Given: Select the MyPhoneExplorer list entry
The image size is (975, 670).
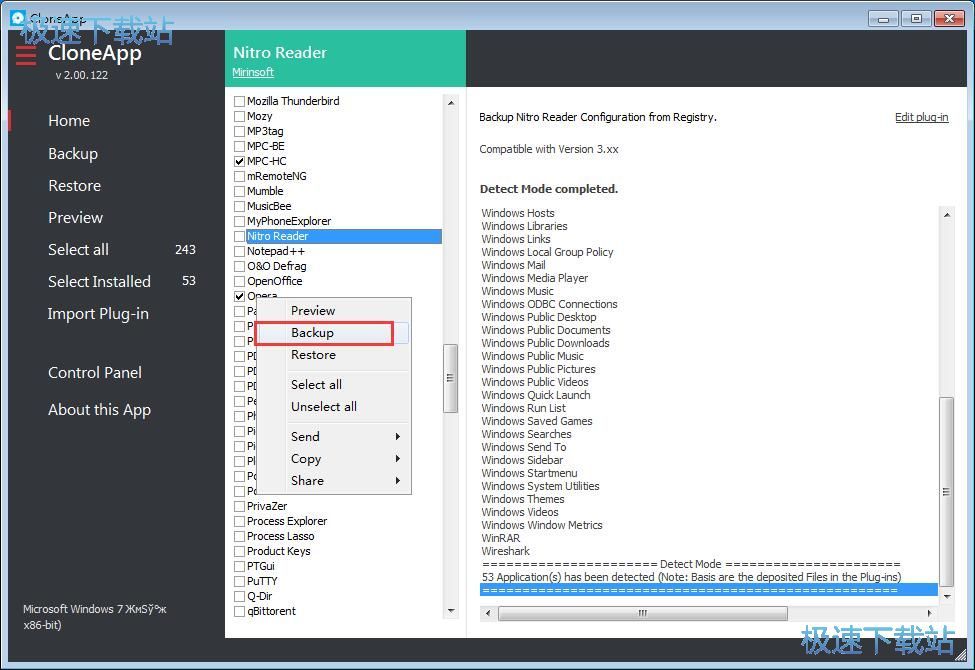Looking at the screenshot, I should (x=289, y=221).
